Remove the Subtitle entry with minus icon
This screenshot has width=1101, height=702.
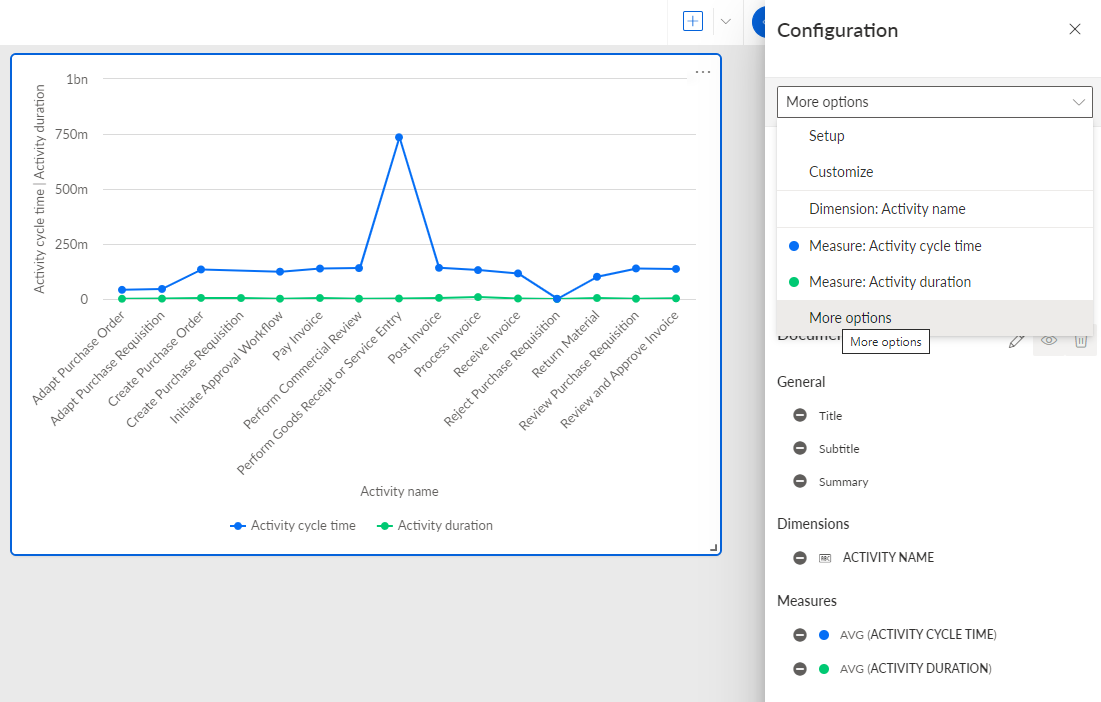point(800,448)
